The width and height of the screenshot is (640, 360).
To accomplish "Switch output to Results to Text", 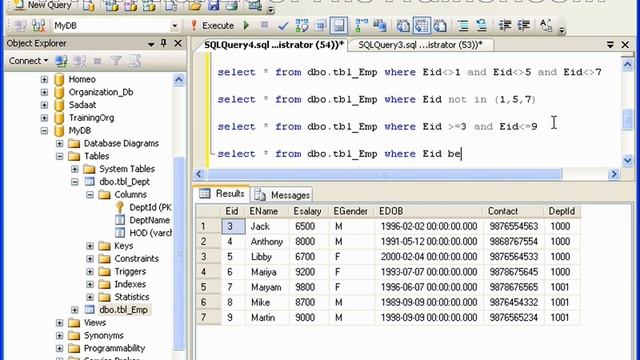I will coord(403,26).
